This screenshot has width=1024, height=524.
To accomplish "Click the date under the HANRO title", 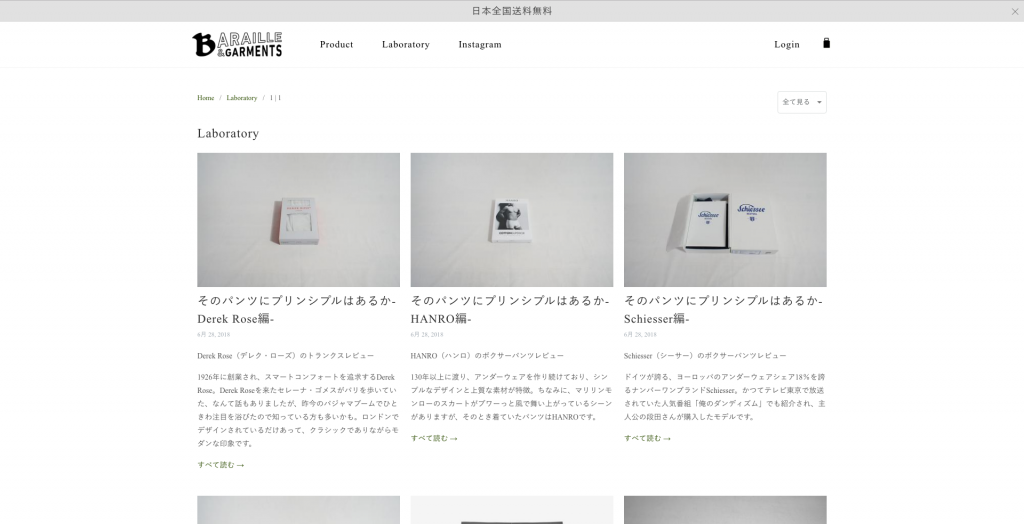I will click(427, 335).
